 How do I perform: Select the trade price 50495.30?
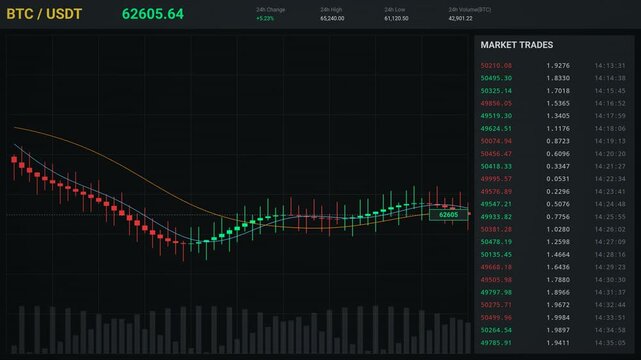(x=496, y=78)
